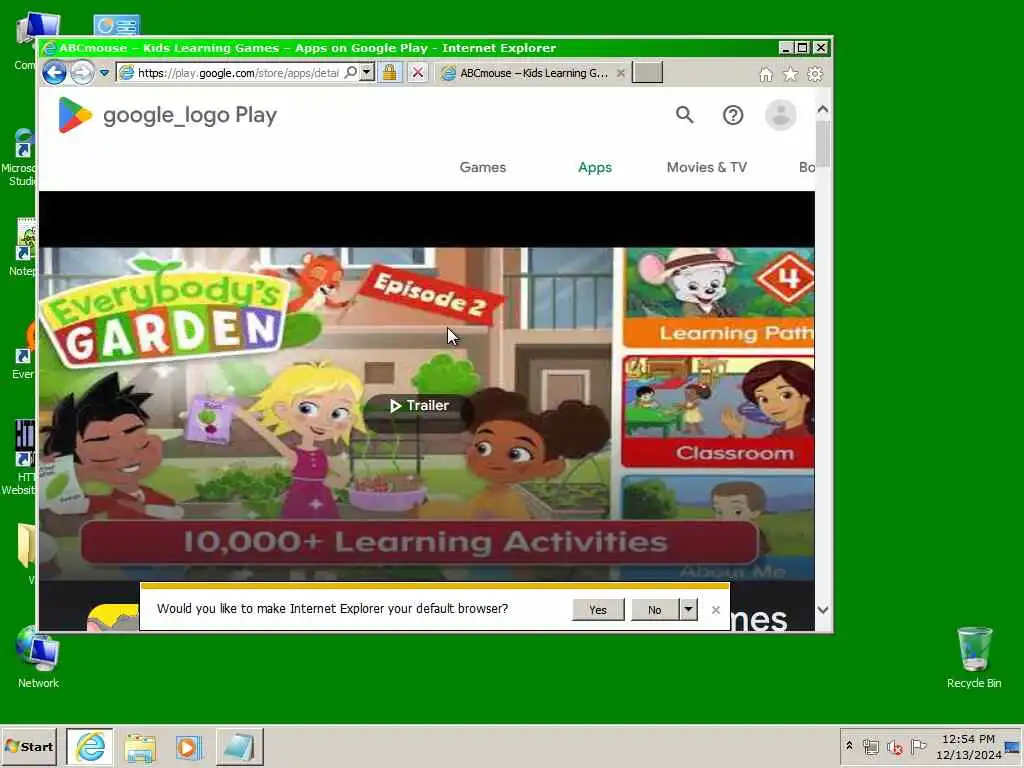1024x768 pixels.
Task: Click the notepad-like taskbar app icon
Action: pos(239,746)
